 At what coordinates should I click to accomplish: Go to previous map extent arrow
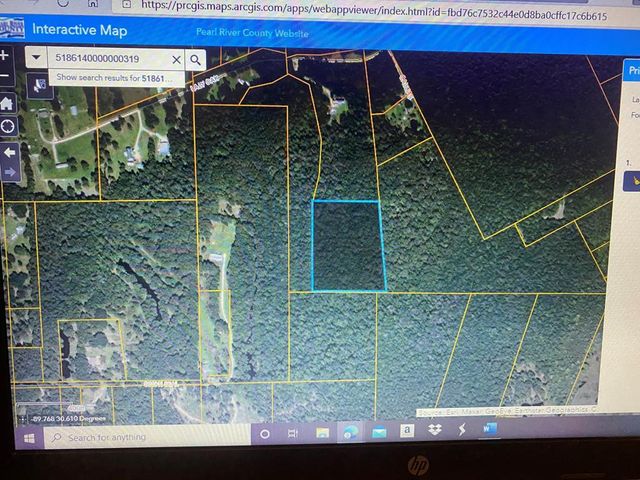pos(9,152)
